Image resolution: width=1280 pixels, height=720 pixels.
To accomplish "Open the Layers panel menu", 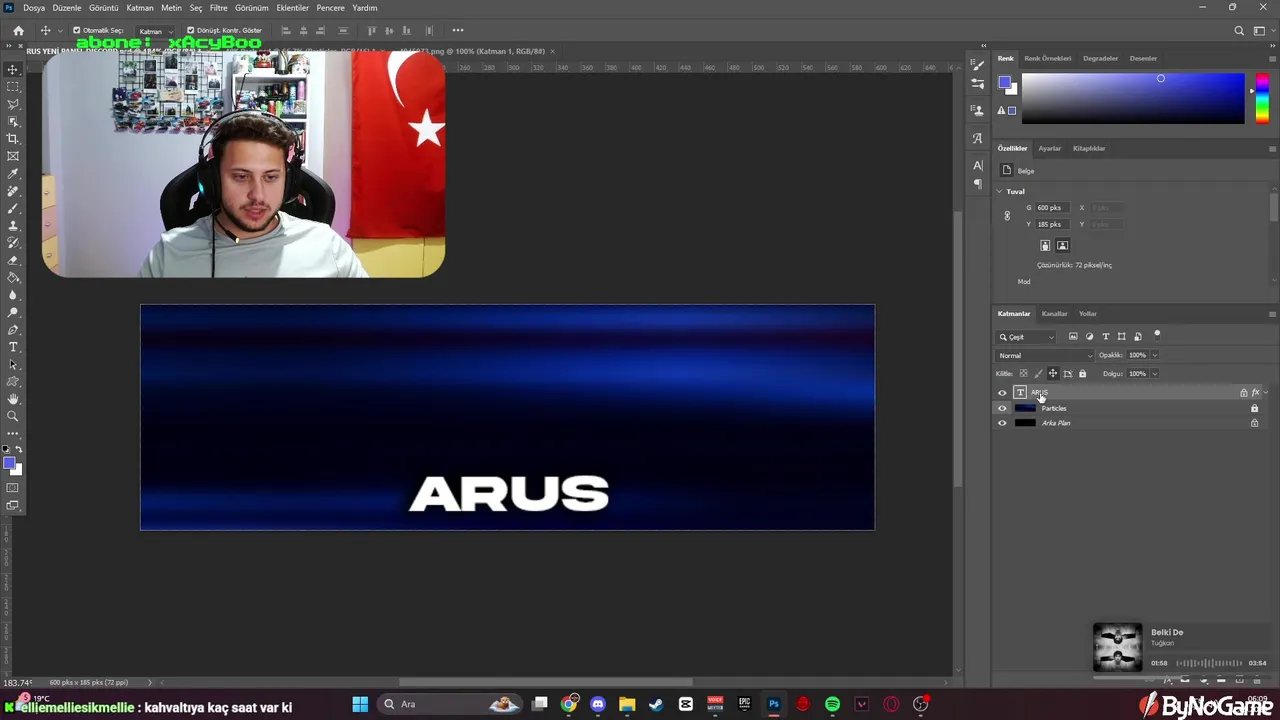I will 1272,314.
